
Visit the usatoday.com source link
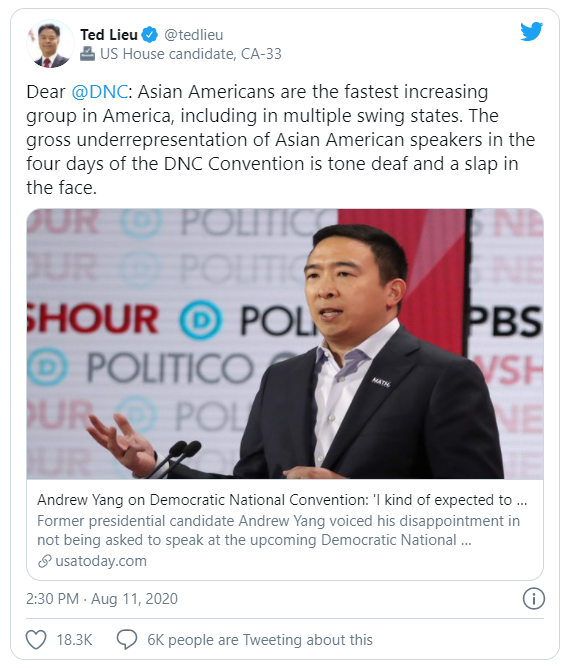point(101,561)
